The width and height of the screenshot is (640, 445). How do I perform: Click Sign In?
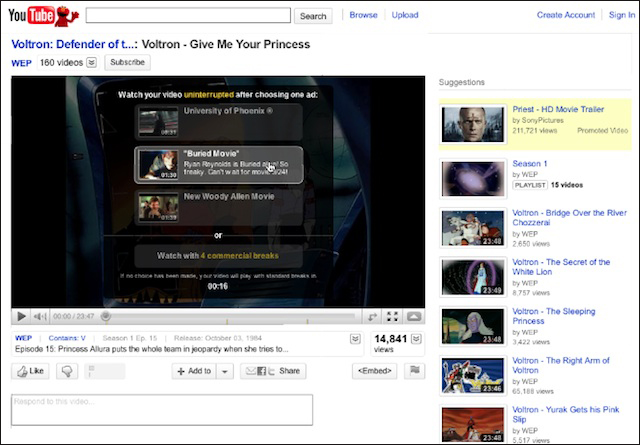[x=622, y=15]
